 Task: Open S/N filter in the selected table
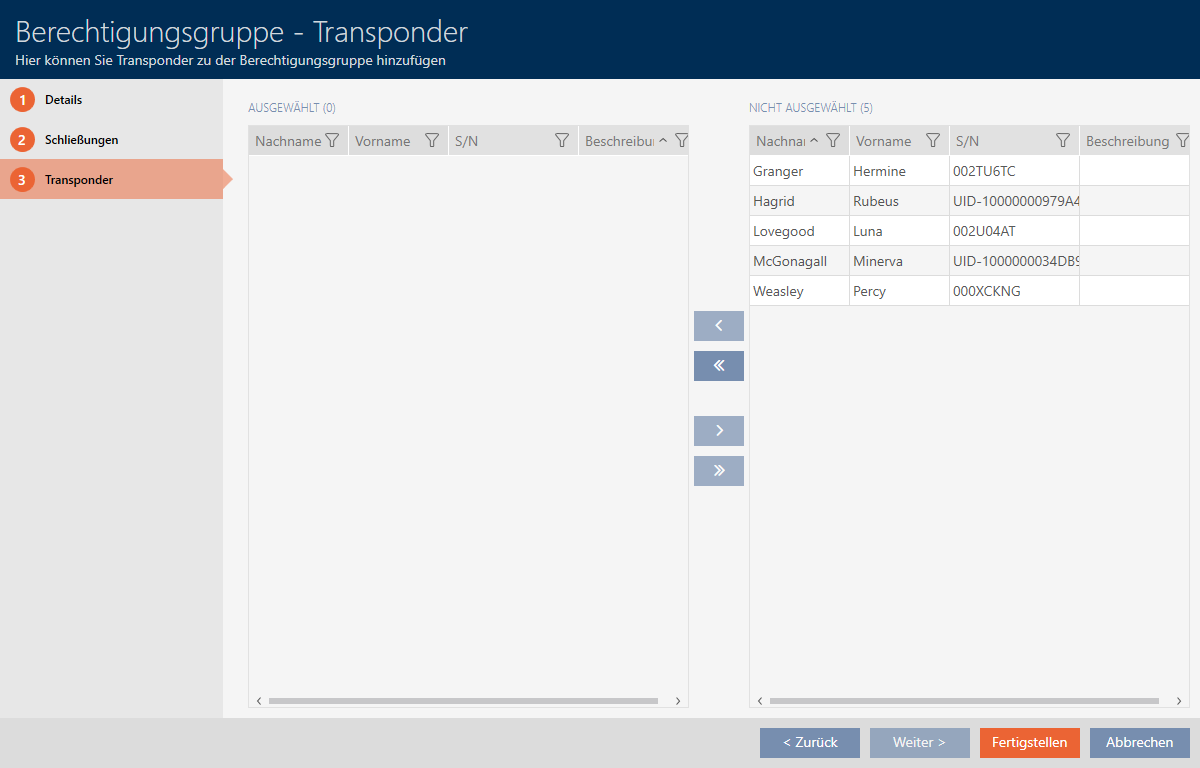562,141
